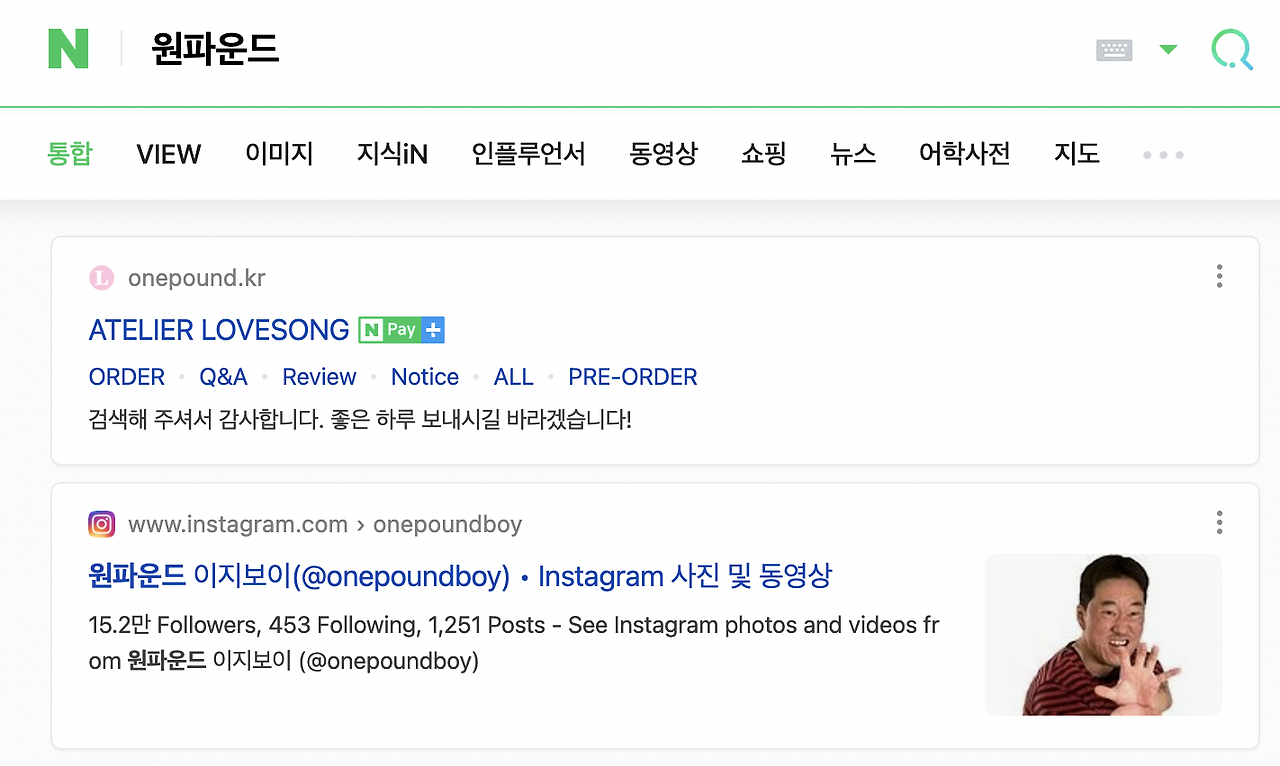Click the Instagram profile thumbnail image

pos(1103,634)
